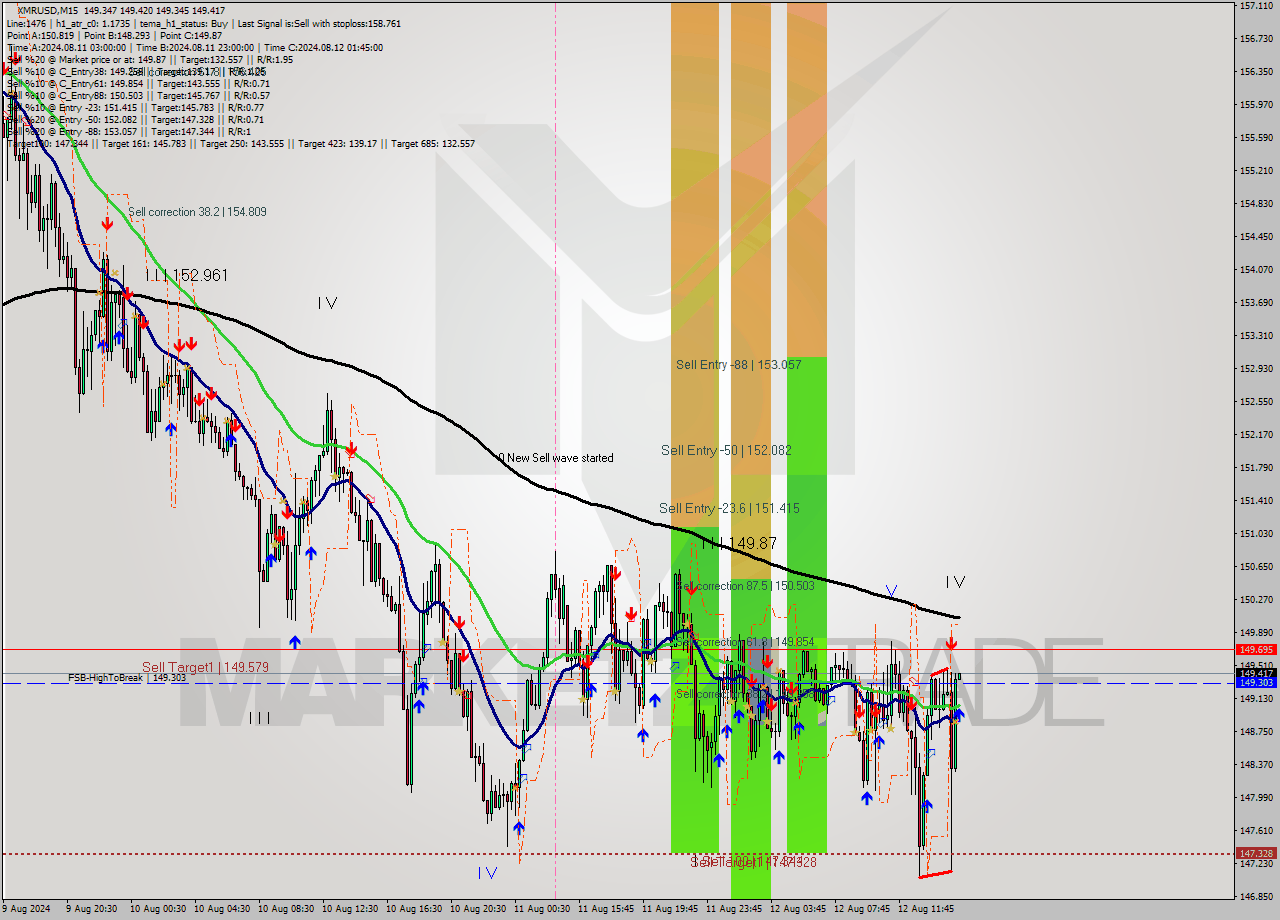
Task: Click the '10 Aug 12:30' time axis label
Action: pyautogui.click(x=350, y=910)
